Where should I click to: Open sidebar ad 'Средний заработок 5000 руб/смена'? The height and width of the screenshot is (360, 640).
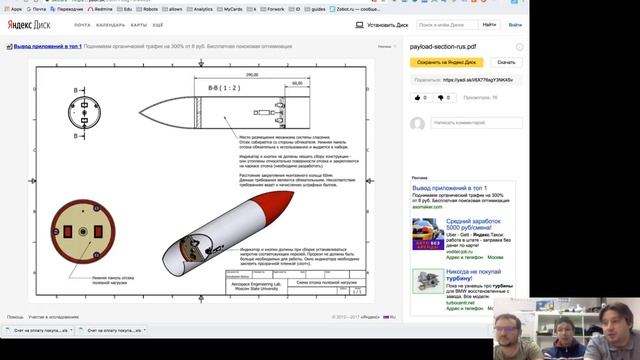tap(473, 224)
